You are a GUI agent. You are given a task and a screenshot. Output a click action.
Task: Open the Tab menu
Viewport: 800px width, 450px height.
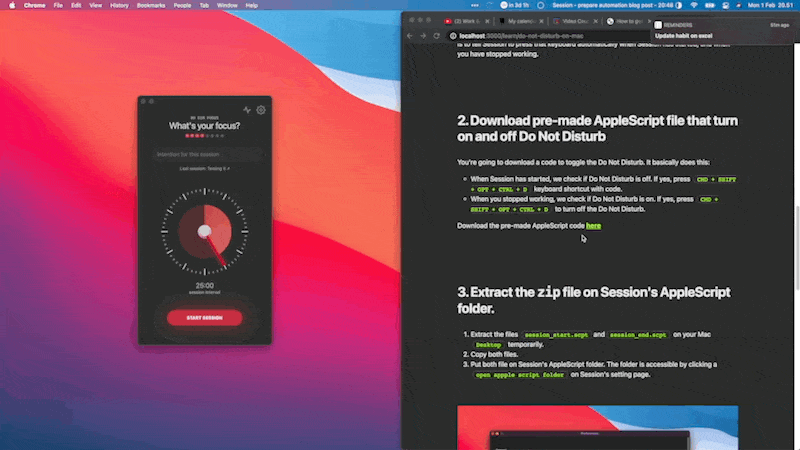pyautogui.click(x=204, y=5)
